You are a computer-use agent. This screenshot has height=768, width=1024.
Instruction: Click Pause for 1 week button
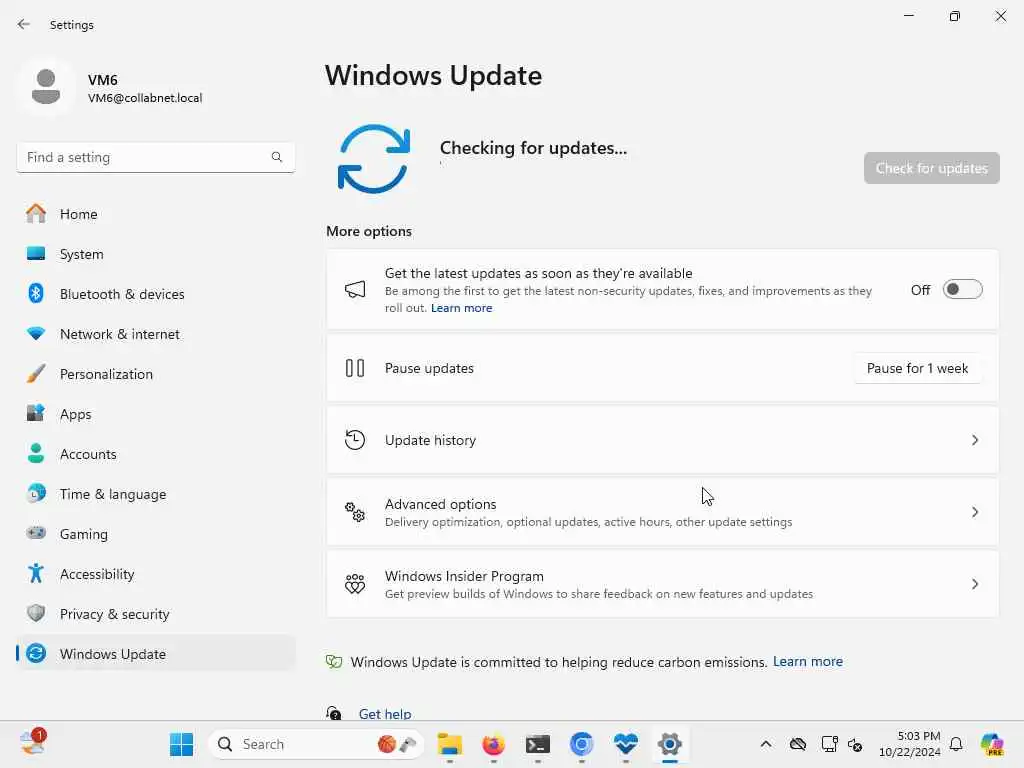coord(917,368)
